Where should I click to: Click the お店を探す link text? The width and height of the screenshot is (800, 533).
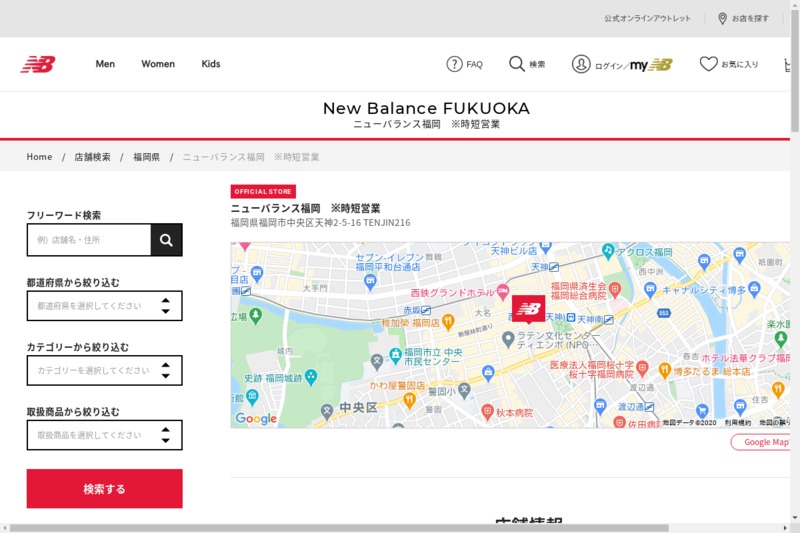750,18
